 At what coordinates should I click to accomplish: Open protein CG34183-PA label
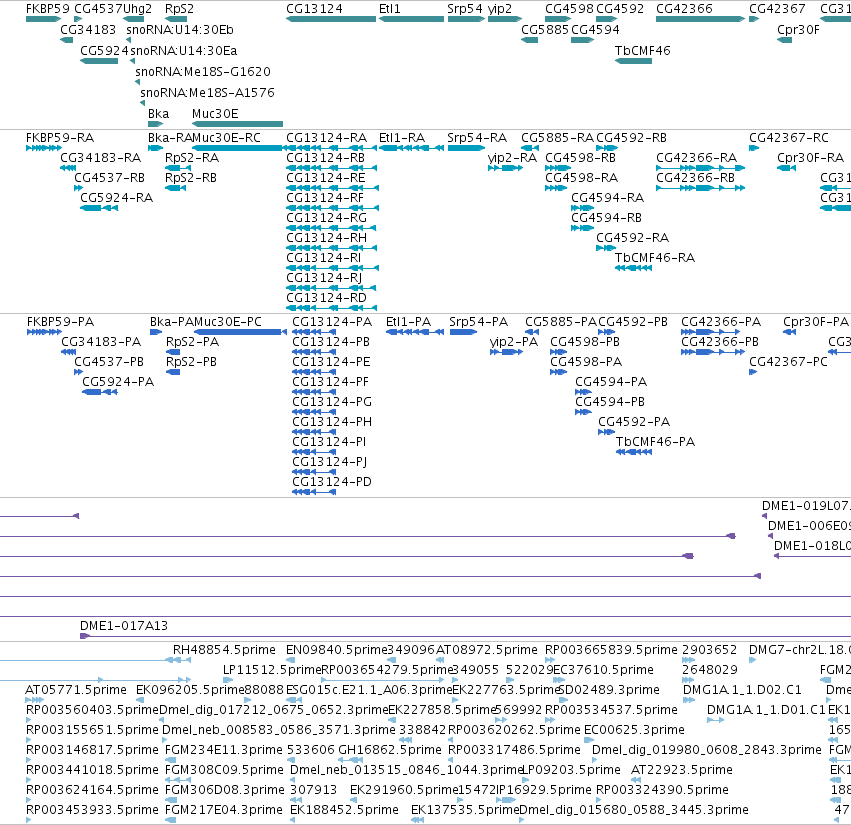click(101, 341)
